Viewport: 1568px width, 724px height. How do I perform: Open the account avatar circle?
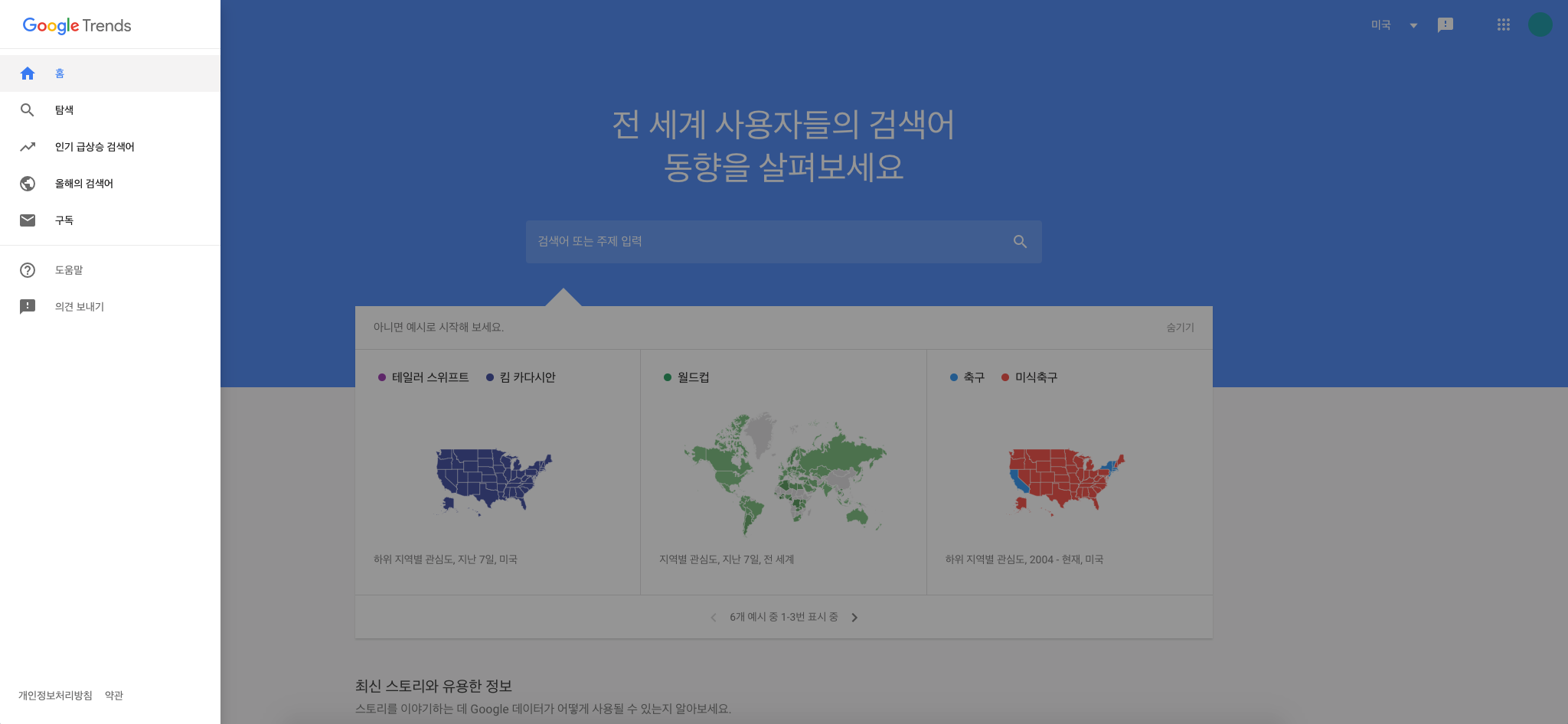point(1540,24)
